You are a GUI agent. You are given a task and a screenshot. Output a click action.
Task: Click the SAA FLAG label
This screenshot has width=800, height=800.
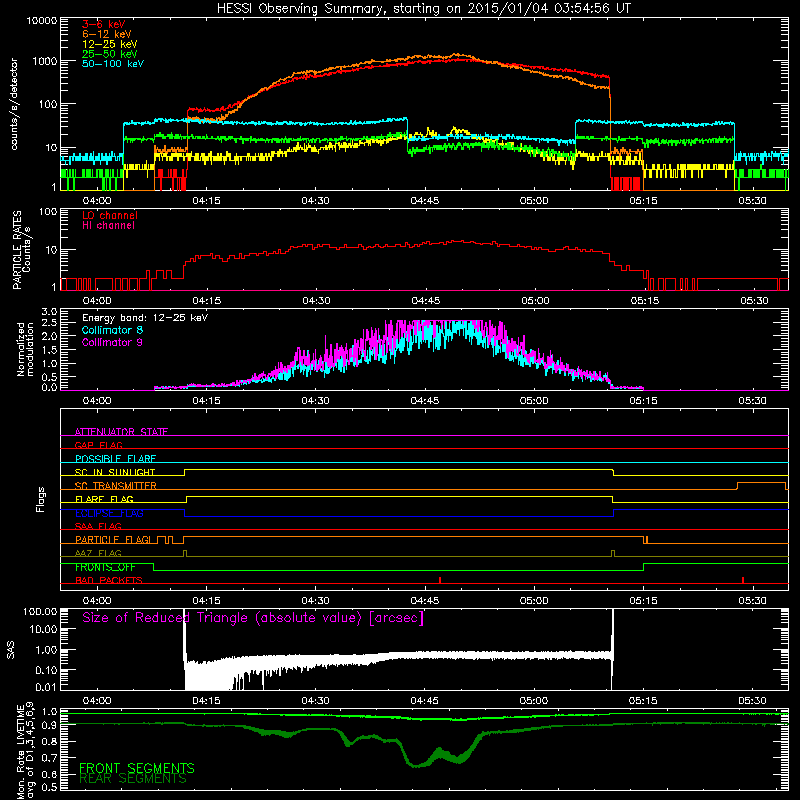tap(98, 526)
